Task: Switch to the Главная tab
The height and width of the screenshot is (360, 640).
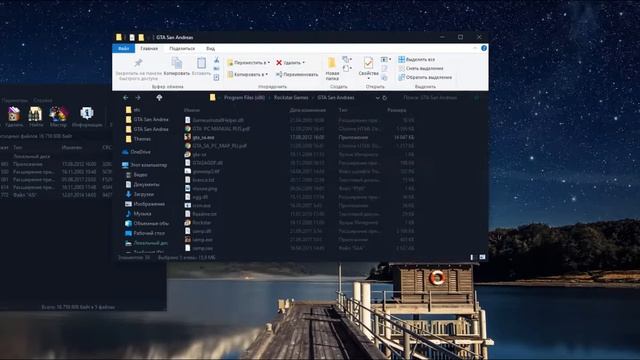Action: click(149, 49)
